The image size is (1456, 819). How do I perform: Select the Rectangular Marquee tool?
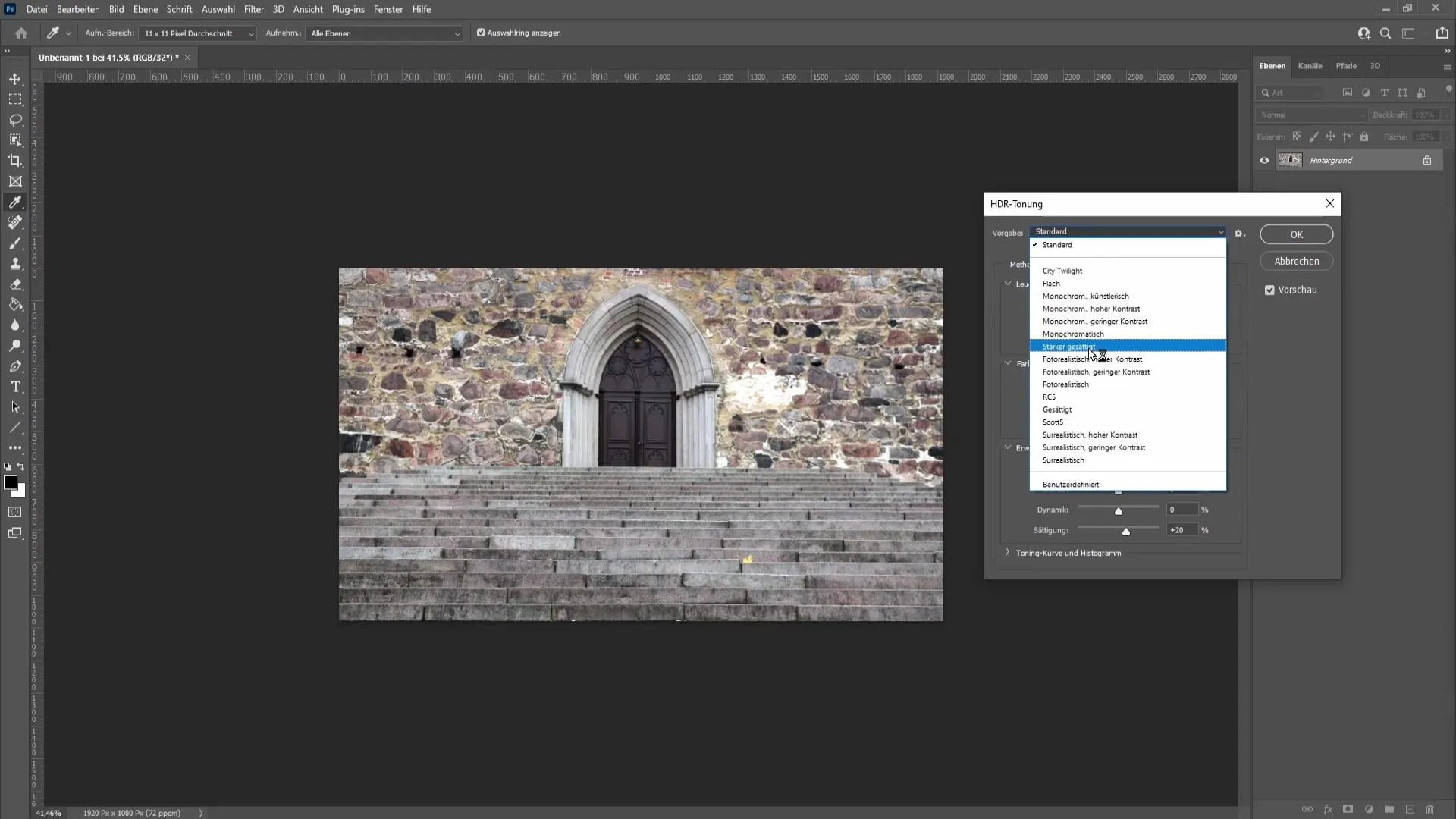pyautogui.click(x=15, y=99)
